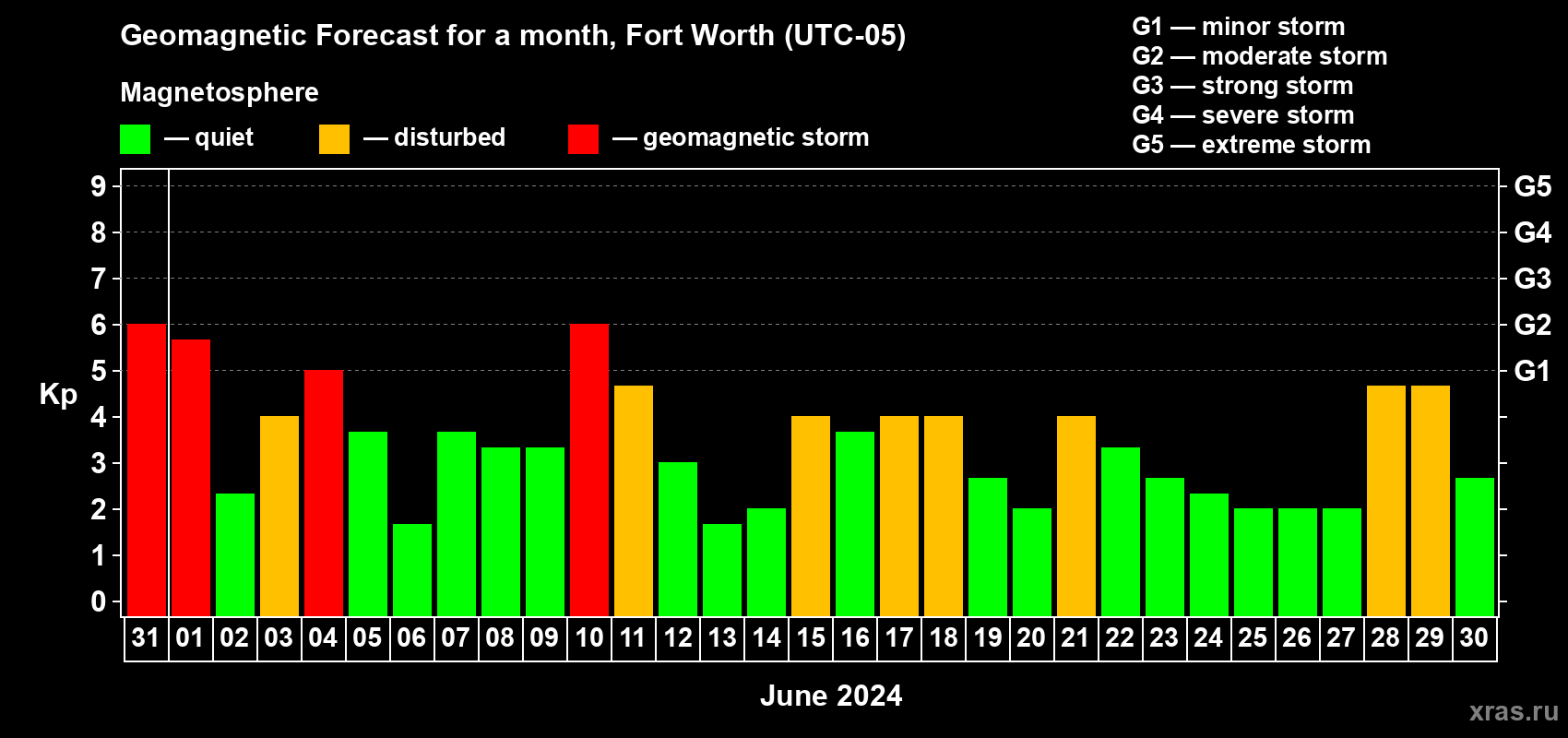Screen dimensions: 1568x738
Task: Select the green bar for June 13
Action: click(x=722, y=569)
